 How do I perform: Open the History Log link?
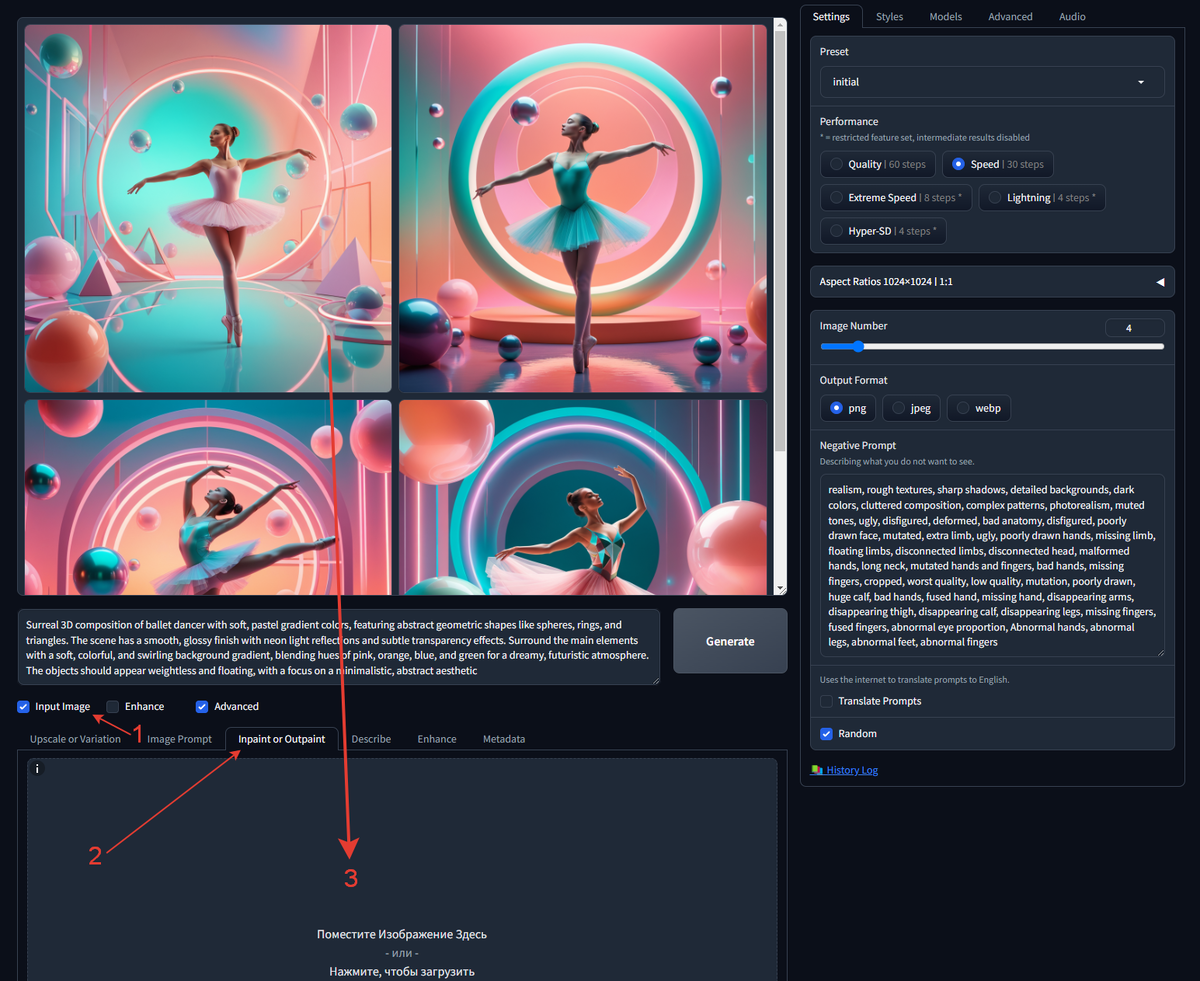pyautogui.click(x=852, y=770)
